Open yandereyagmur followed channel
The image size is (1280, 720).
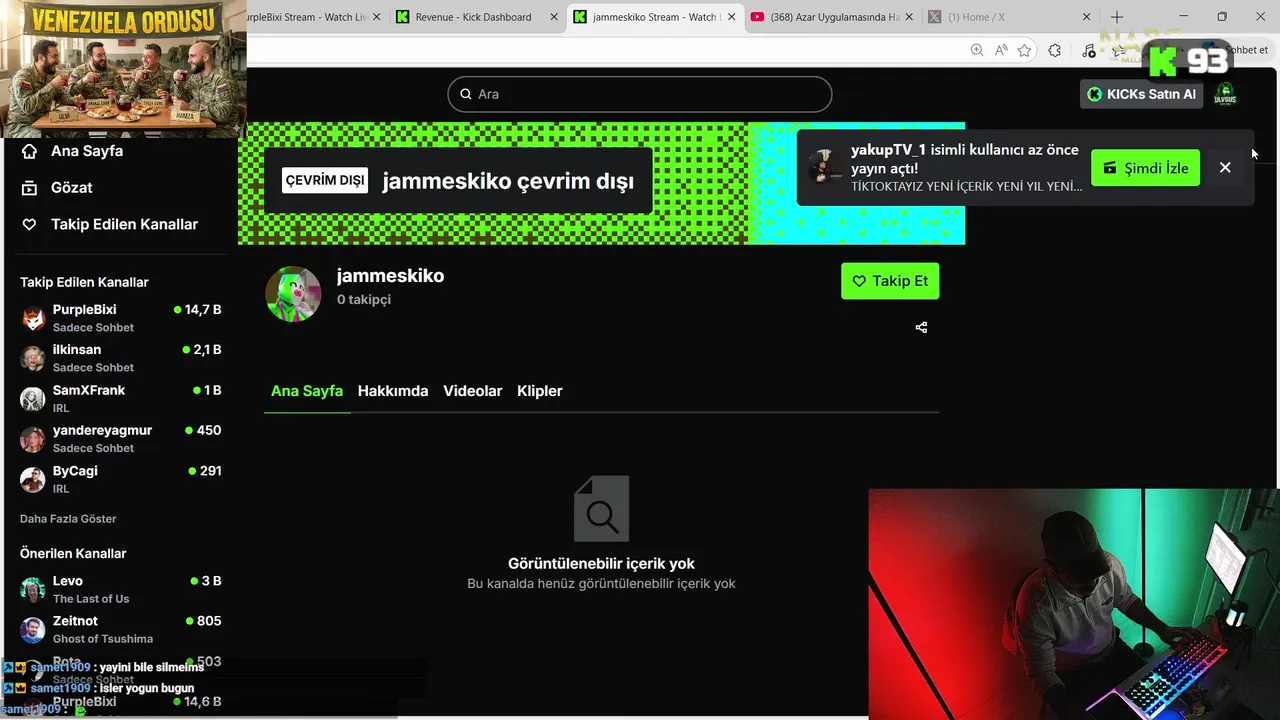[x=121, y=438]
